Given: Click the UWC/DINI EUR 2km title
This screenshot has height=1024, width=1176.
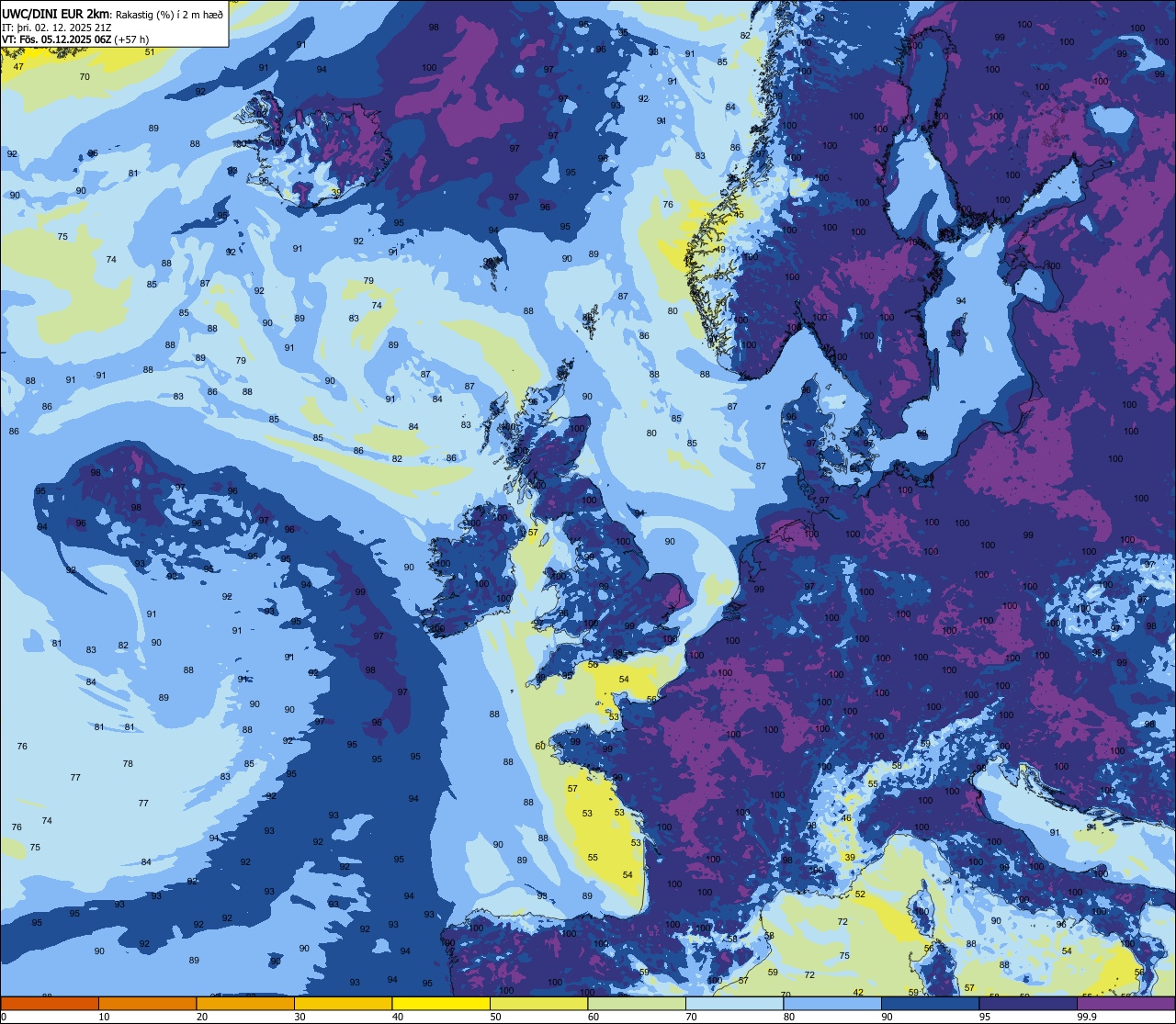Looking at the screenshot, I should click(x=55, y=13).
